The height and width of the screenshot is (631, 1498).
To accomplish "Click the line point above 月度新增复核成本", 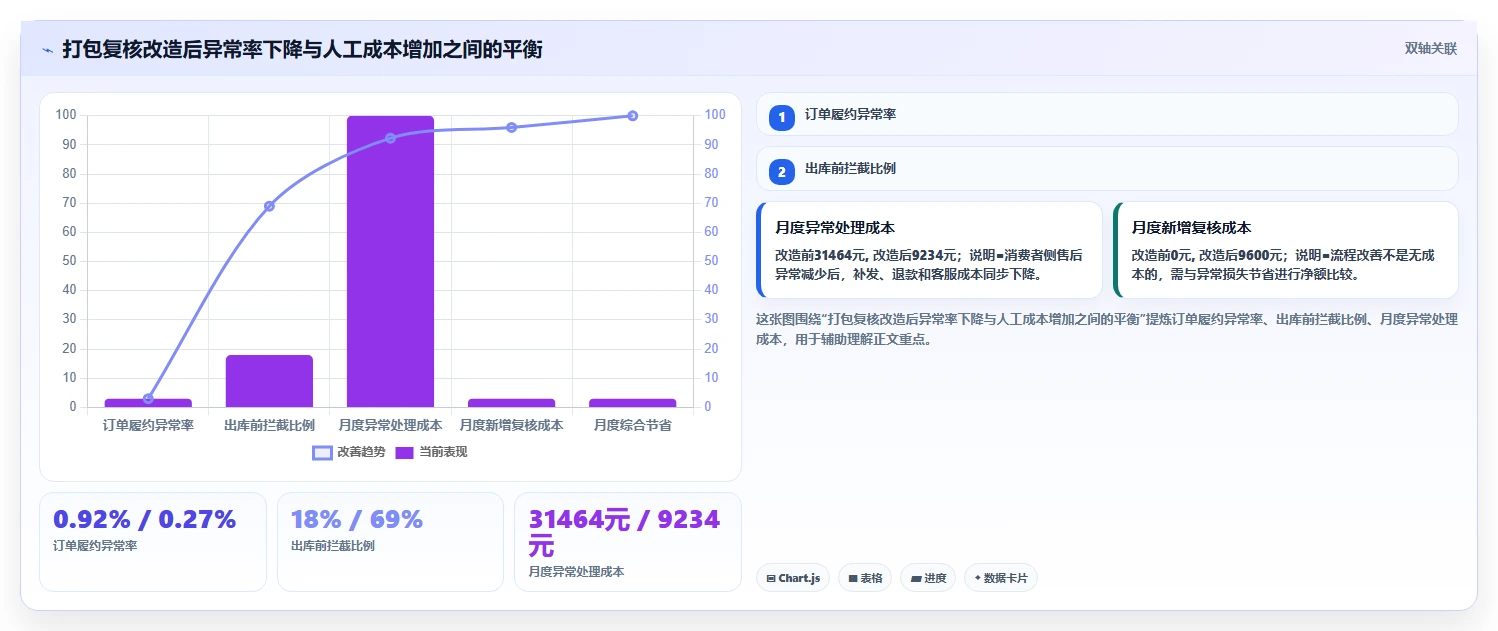I will click(x=511, y=127).
